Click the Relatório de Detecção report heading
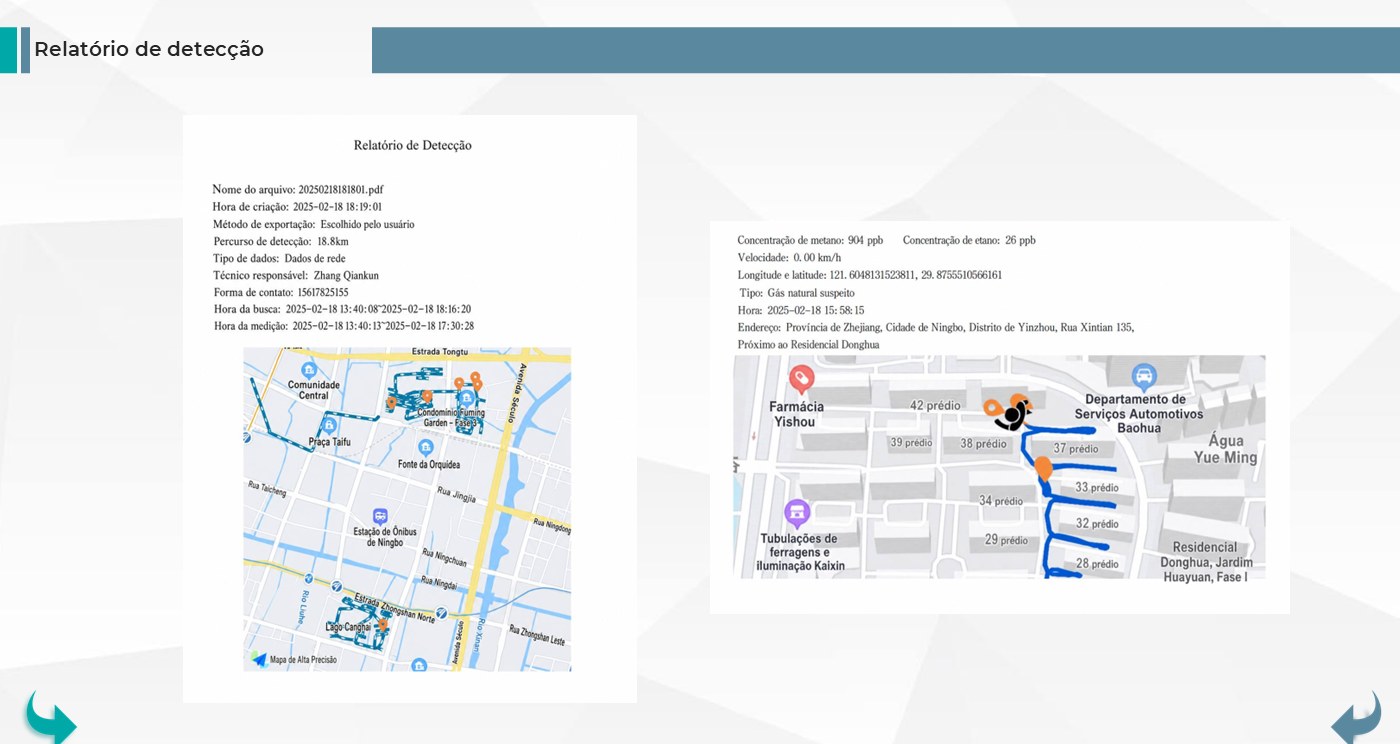Viewport: 1400px width, 744px height. (x=412, y=145)
